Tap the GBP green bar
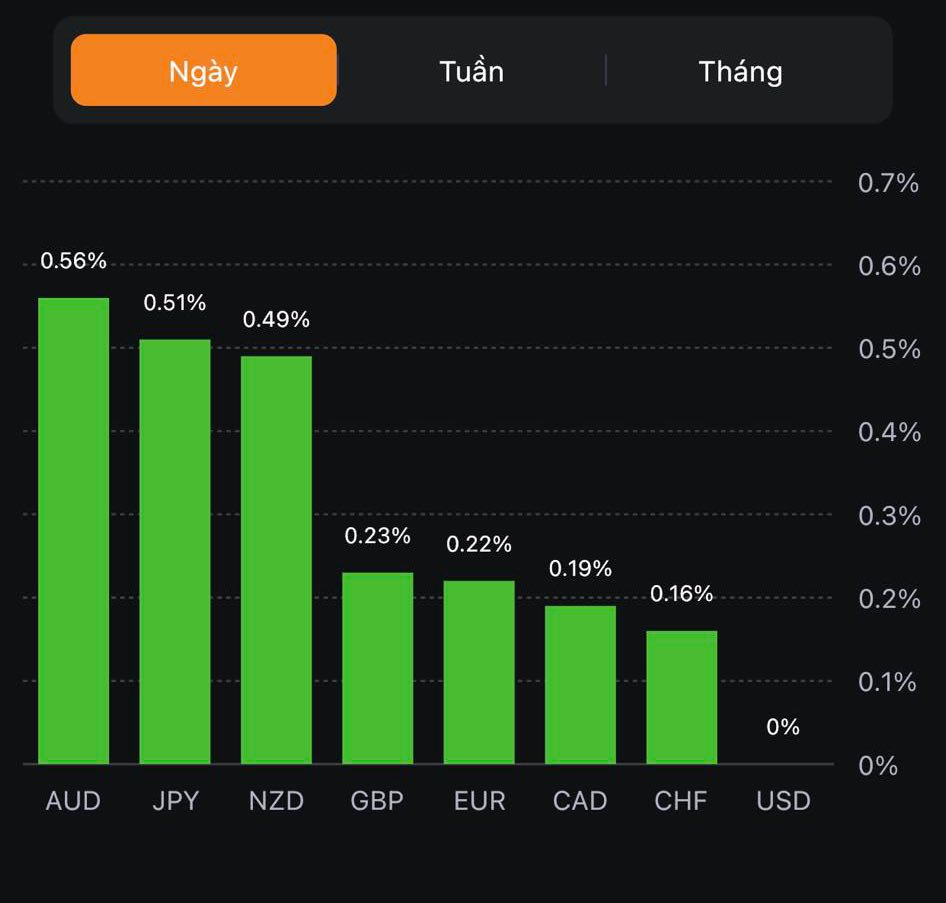The height and width of the screenshot is (903, 946). click(x=377, y=668)
